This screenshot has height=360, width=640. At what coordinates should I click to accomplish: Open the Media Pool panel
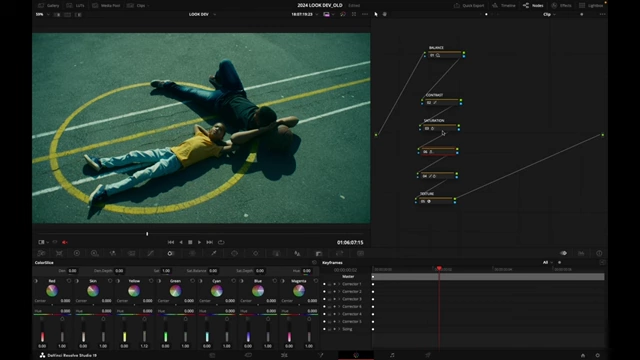pyautogui.click(x=106, y=6)
